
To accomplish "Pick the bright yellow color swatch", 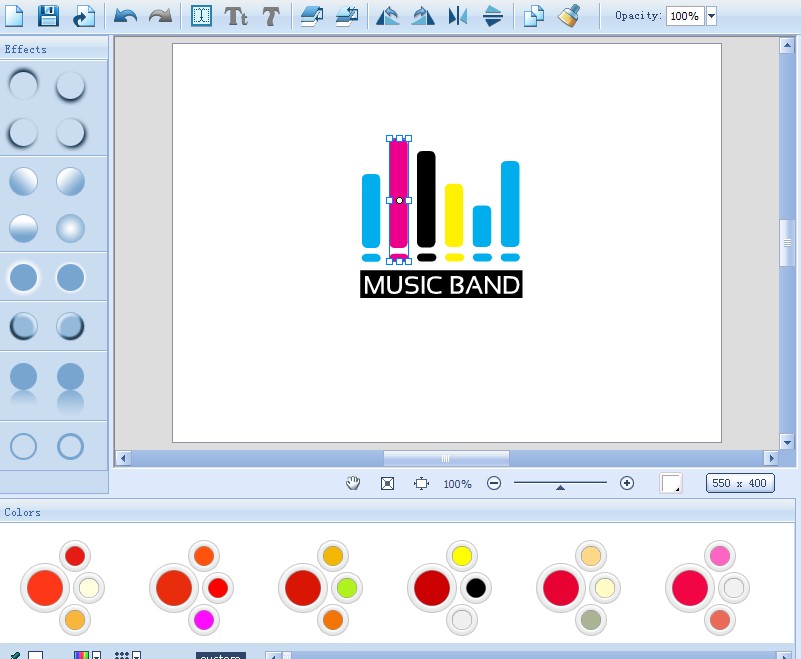I will click(462, 556).
